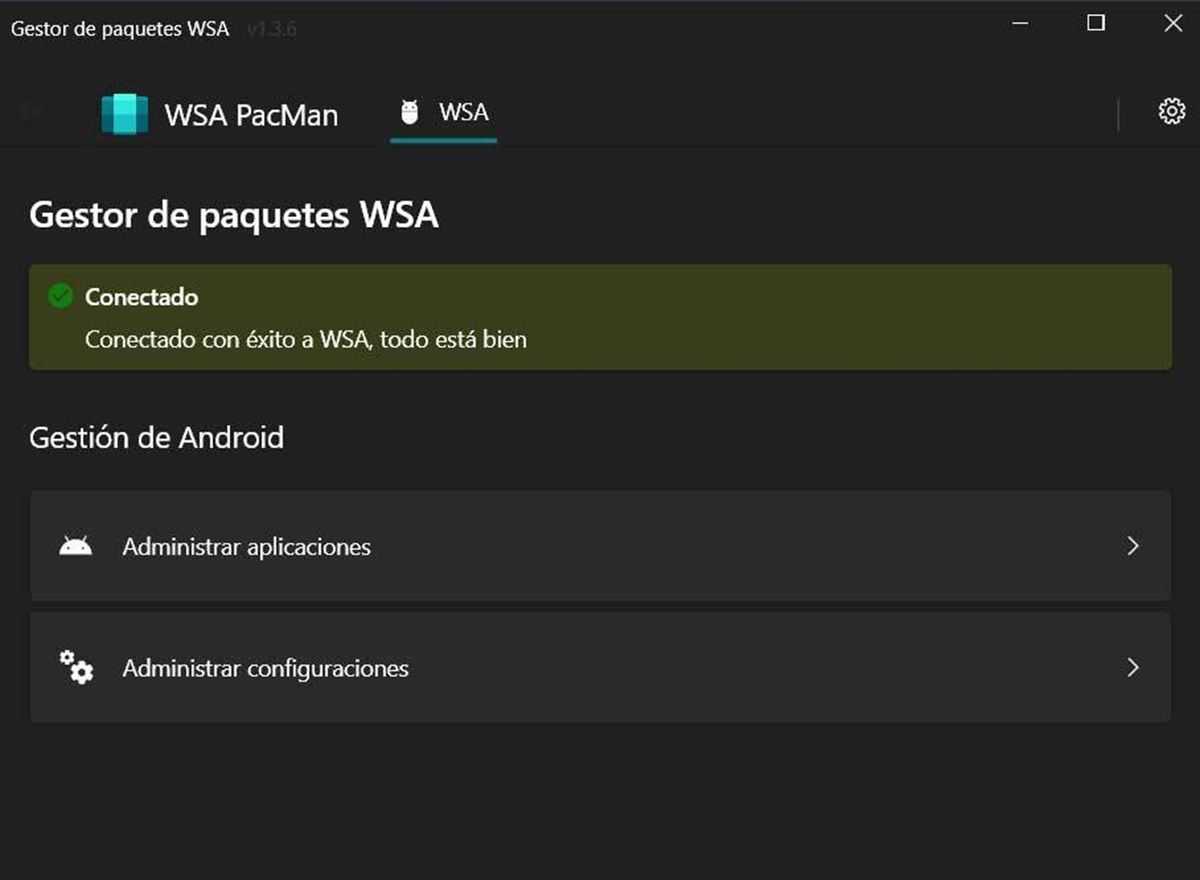Click the bold Conectado status title
The width and height of the screenshot is (1200, 880).
pyautogui.click(x=141, y=297)
